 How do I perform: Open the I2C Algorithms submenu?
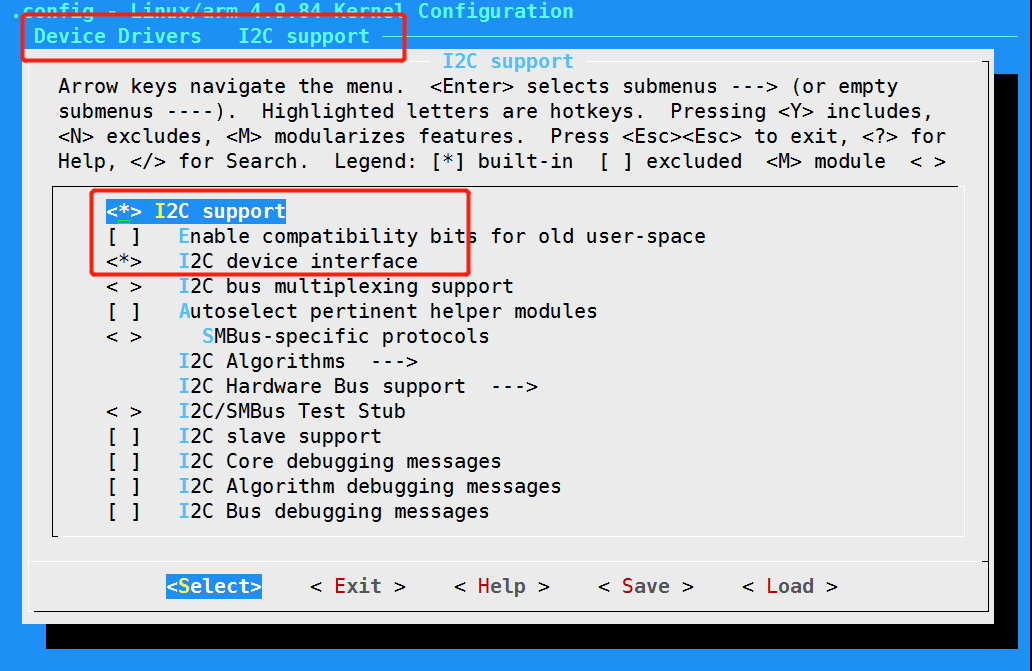click(262, 361)
